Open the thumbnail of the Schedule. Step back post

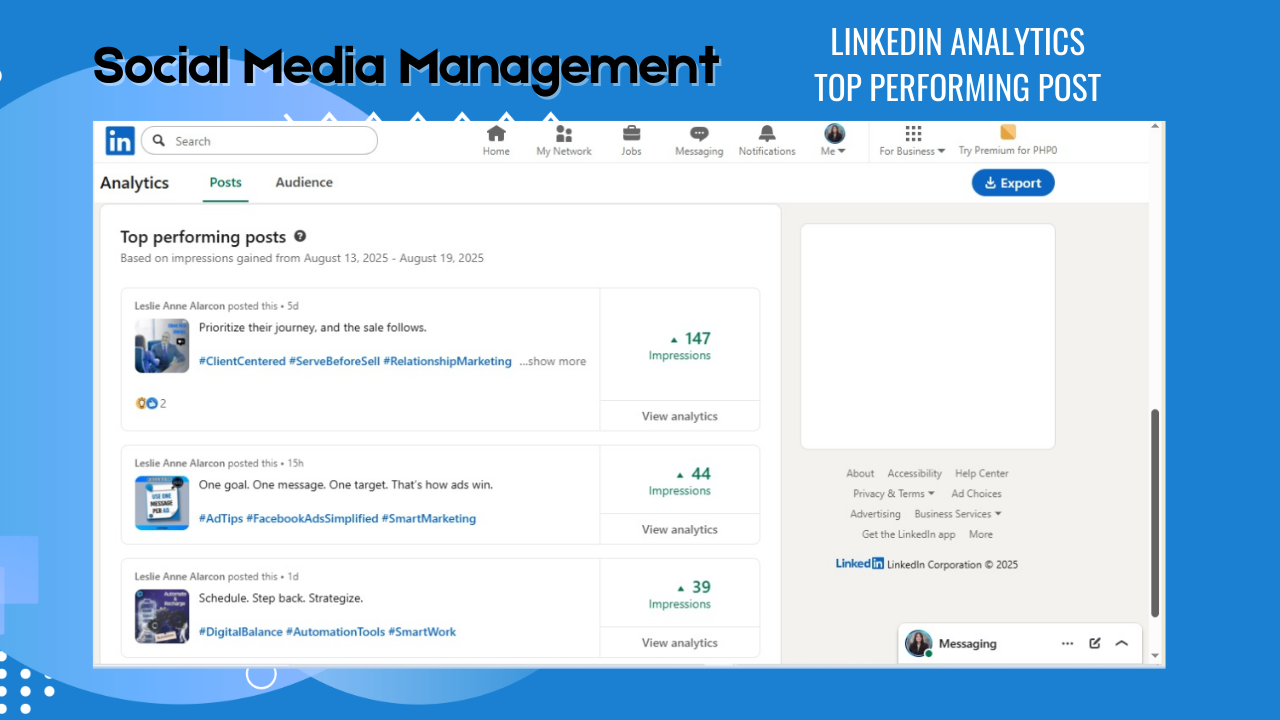[162, 616]
